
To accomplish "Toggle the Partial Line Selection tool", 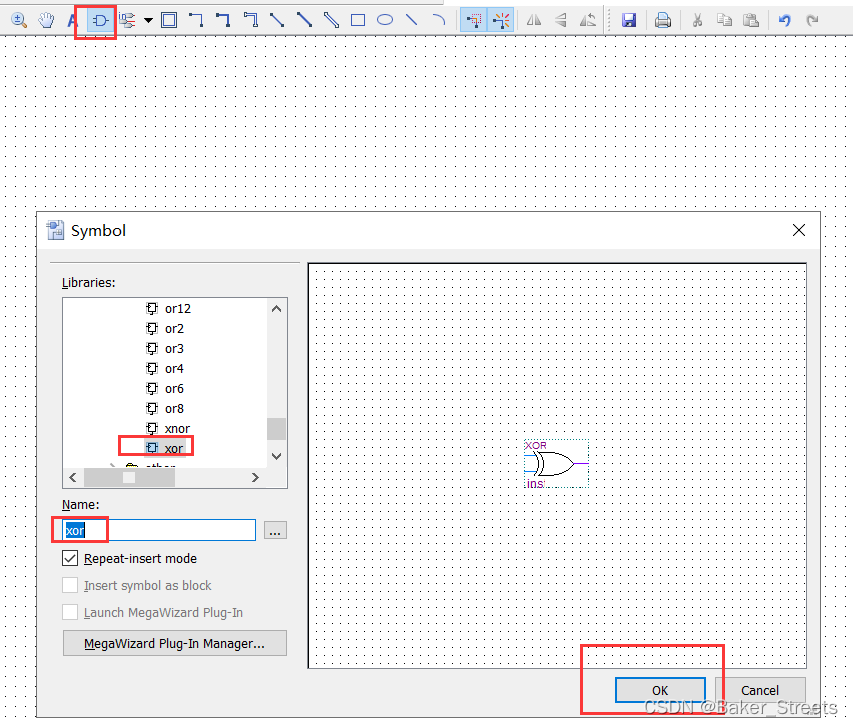I will (473, 21).
